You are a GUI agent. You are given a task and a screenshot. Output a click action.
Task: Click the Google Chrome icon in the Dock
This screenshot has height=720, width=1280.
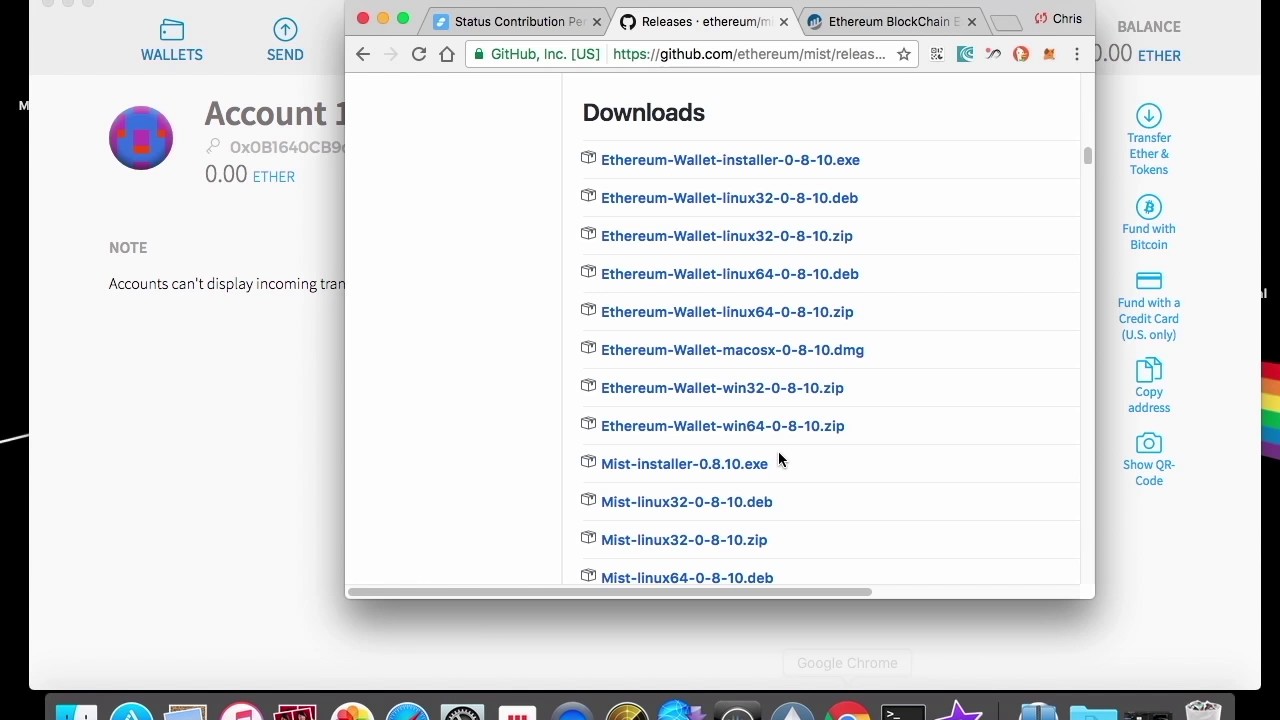point(847,711)
